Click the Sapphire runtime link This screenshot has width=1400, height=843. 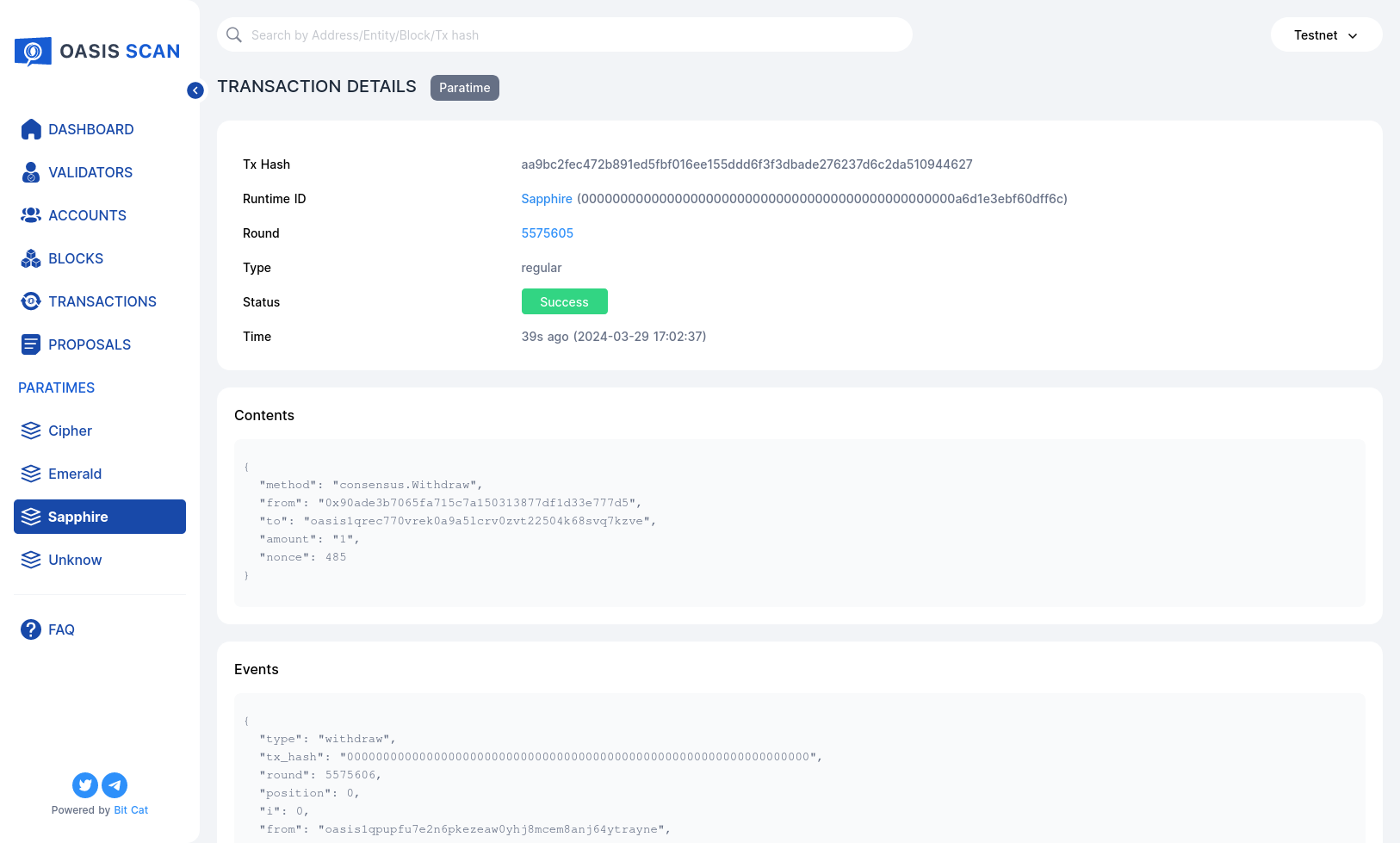546,198
